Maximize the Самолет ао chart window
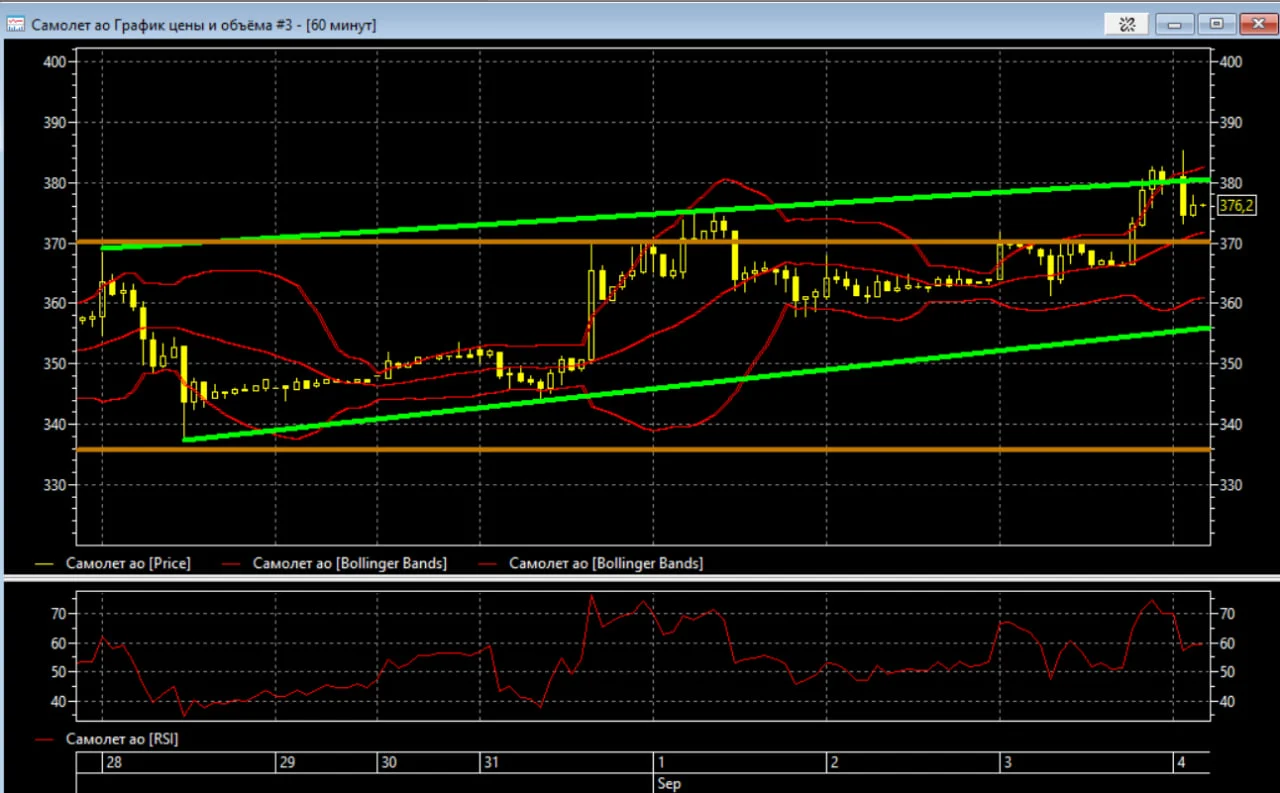The image size is (1280, 793). pos(1216,24)
